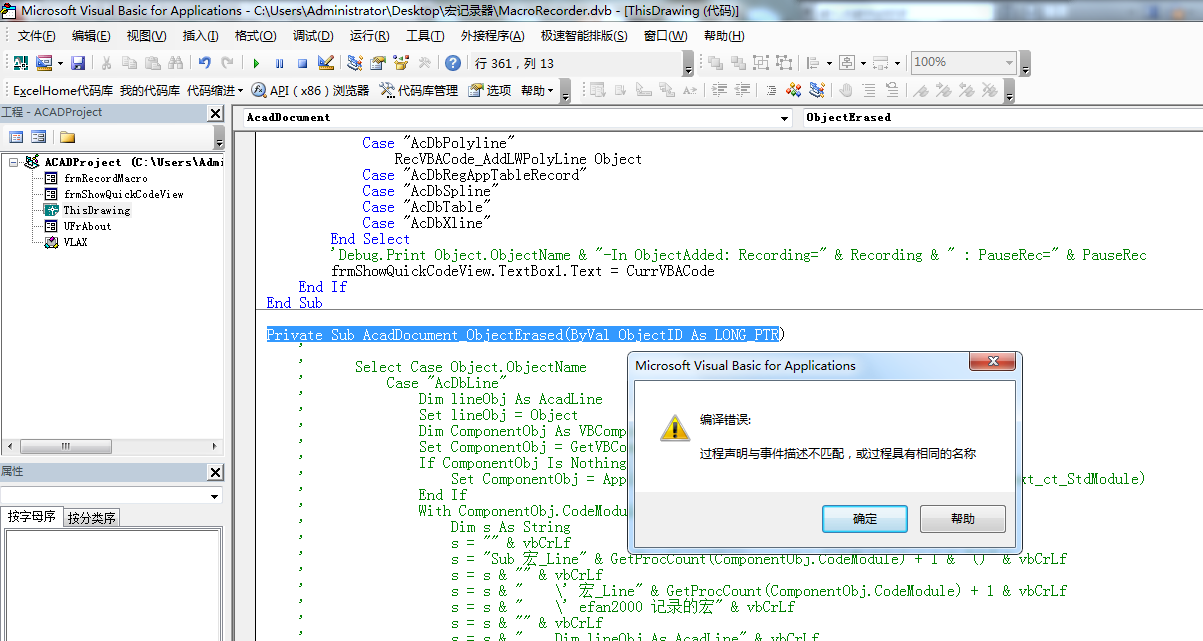
Task: Expand the 帮助 dropdown in add-in toolbar
Action: point(538,90)
